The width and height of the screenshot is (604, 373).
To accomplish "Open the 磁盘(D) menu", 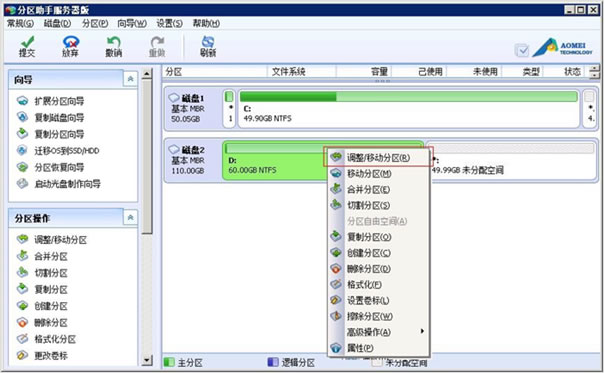I will tap(57, 24).
